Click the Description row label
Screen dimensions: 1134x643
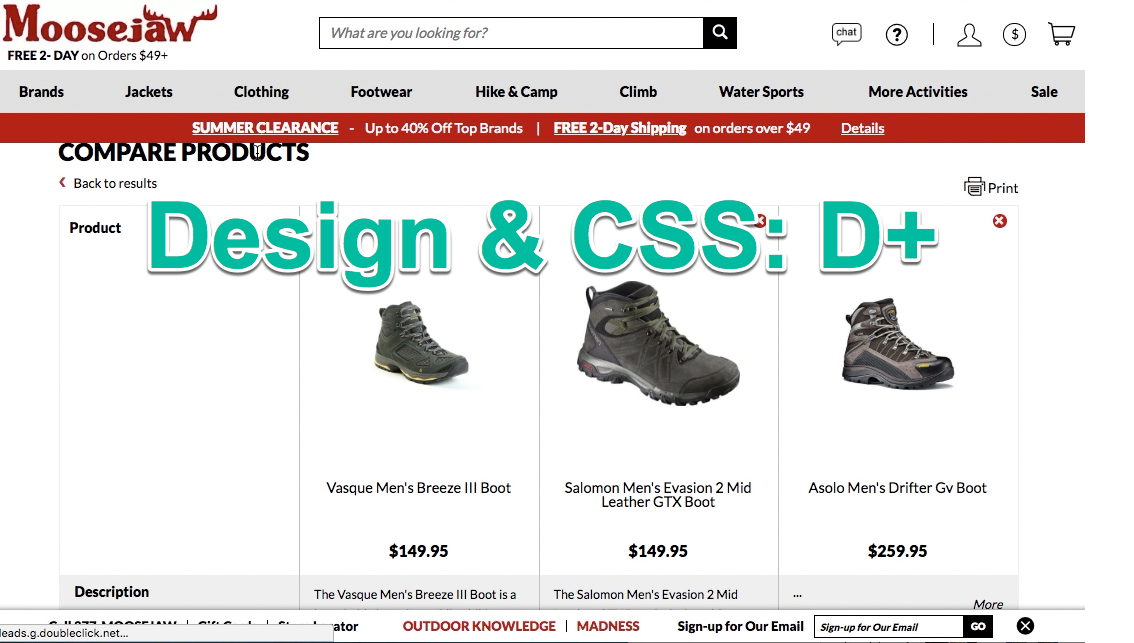point(111,592)
